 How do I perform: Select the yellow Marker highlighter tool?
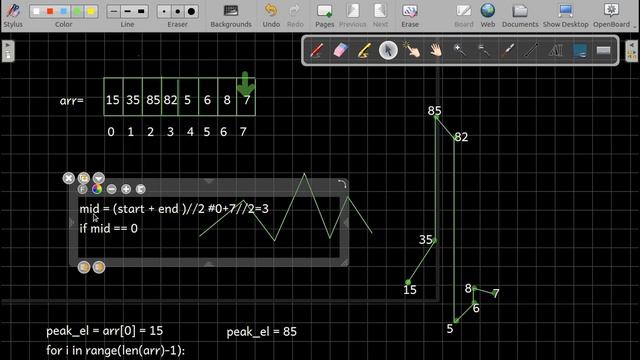[364, 51]
